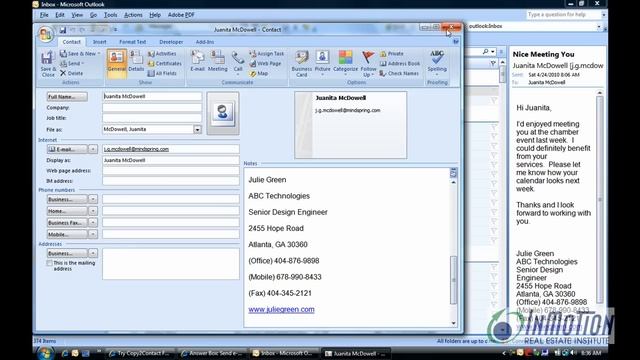Open the dropdown arrow beside Business Fax

(x=93, y=223)
